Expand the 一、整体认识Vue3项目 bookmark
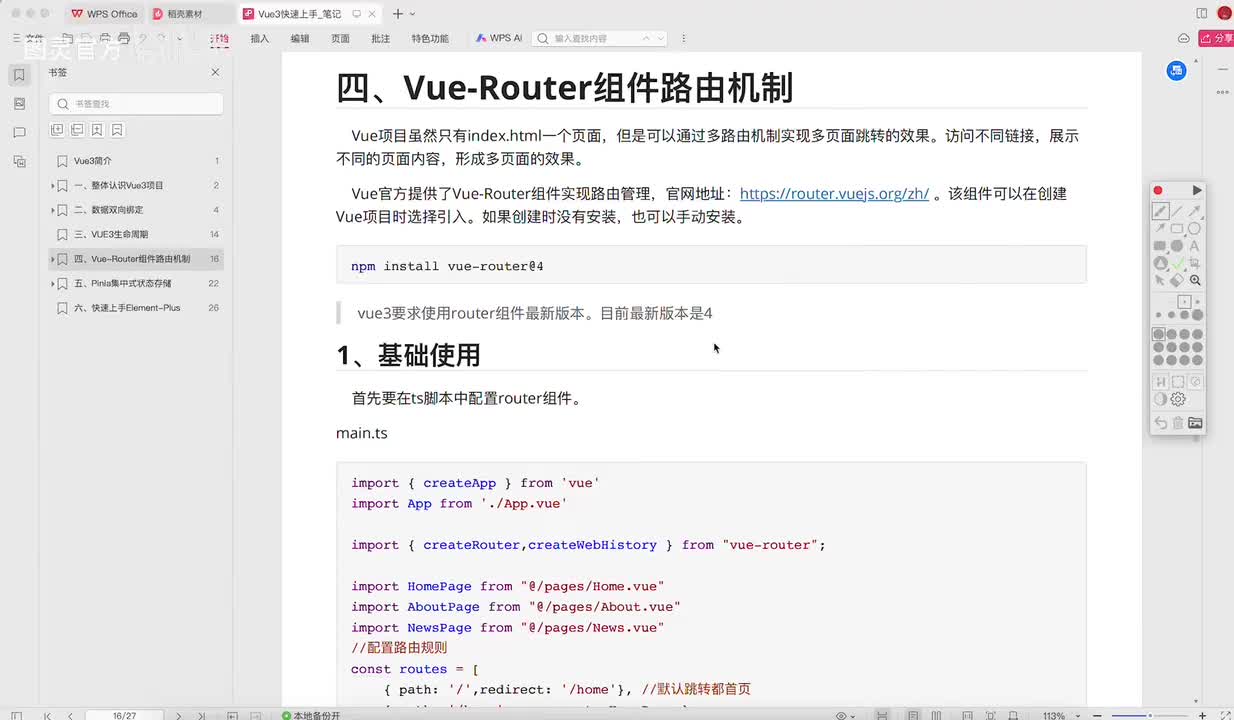The image size is (1234, 720). pos(52,186)
